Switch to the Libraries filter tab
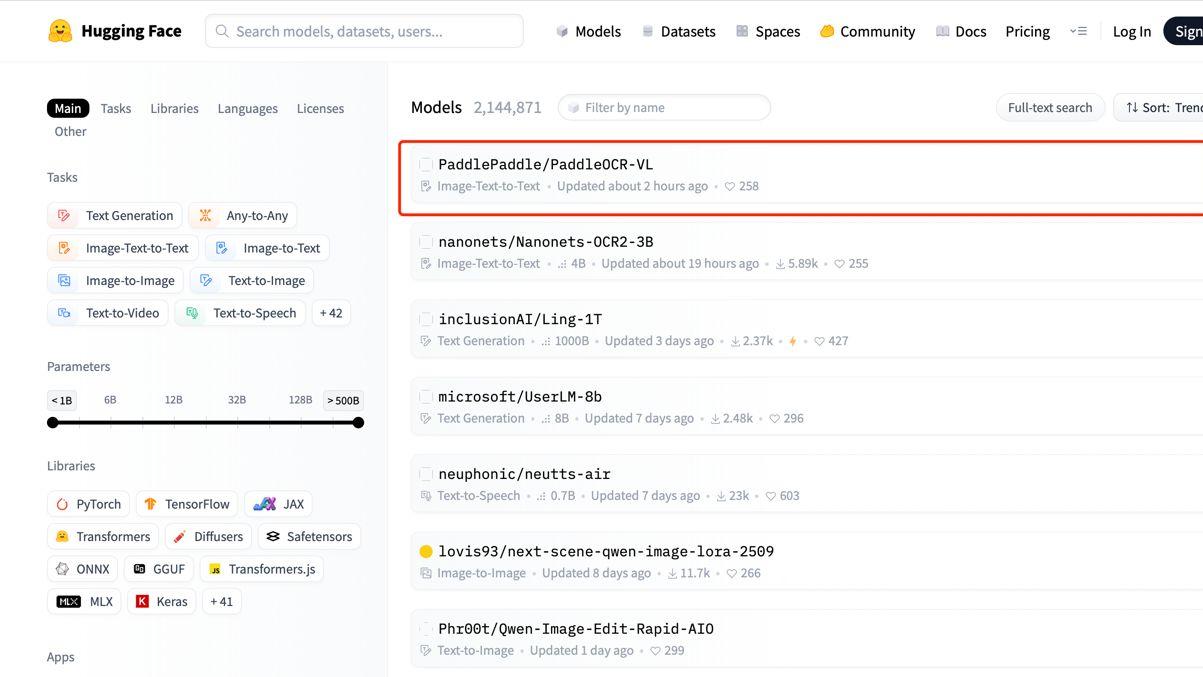1203x677 pixels. [x=174, y=108]
